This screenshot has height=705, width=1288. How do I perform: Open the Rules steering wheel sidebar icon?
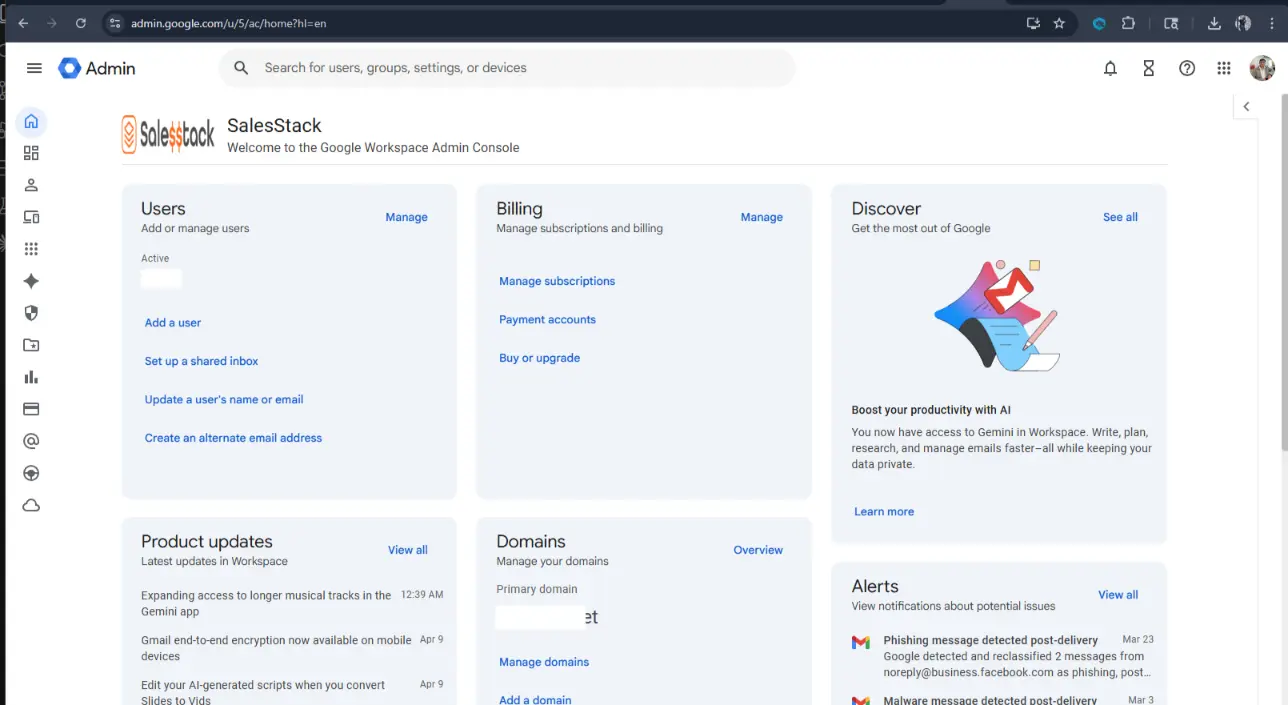point(31,473)
